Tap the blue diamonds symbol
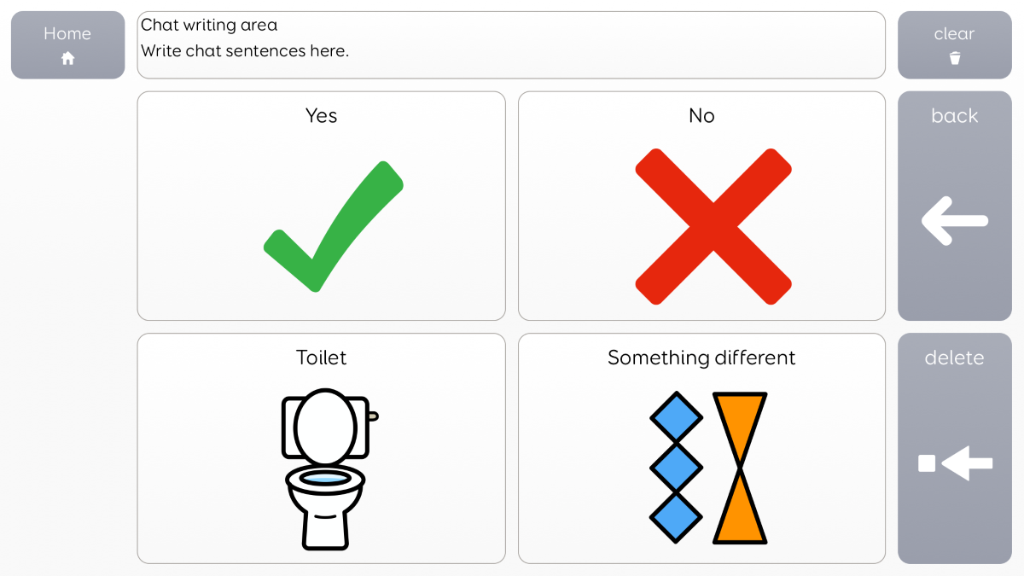 pos(676,467)
